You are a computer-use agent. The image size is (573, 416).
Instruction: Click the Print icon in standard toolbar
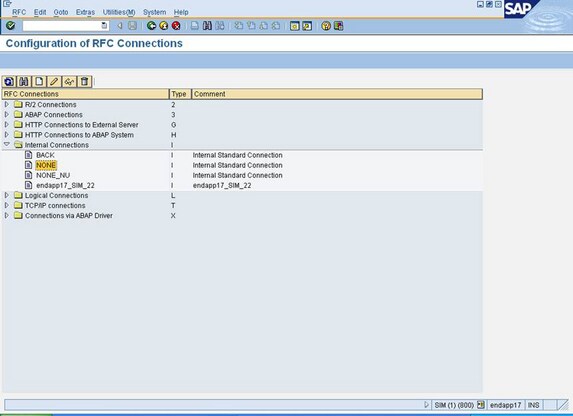point(195,26)
